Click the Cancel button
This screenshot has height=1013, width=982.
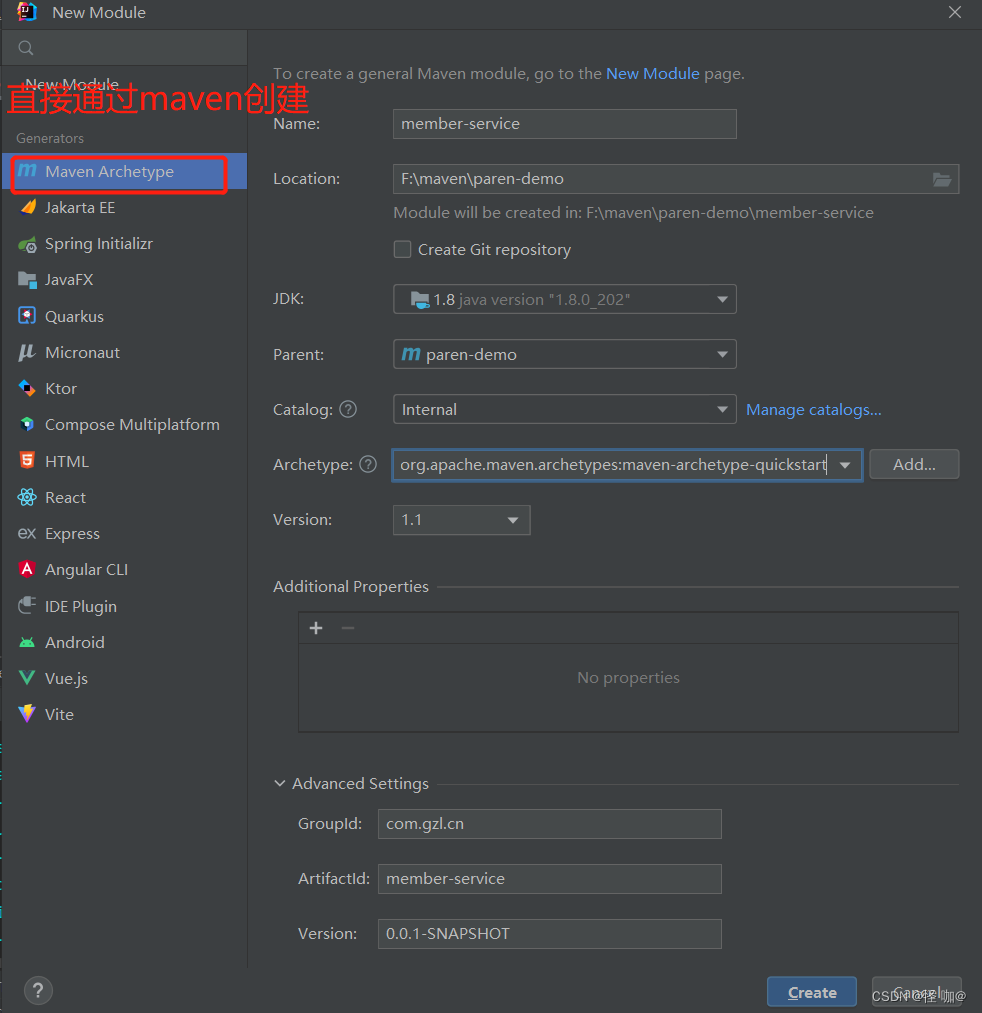pyautogui.click(x=916, y=992)
